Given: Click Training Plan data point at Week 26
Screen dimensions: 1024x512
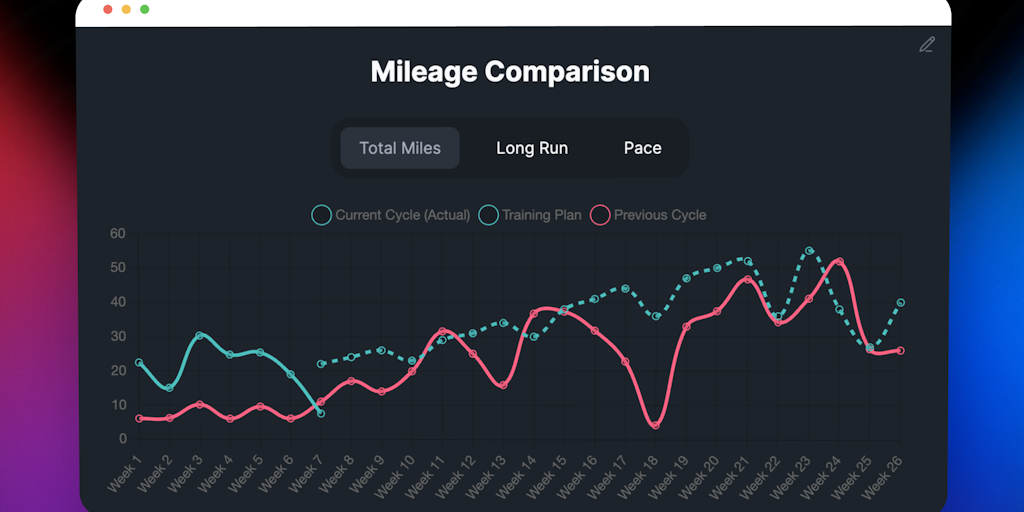Looking at the screenshot, I should (x=900, y=302).
